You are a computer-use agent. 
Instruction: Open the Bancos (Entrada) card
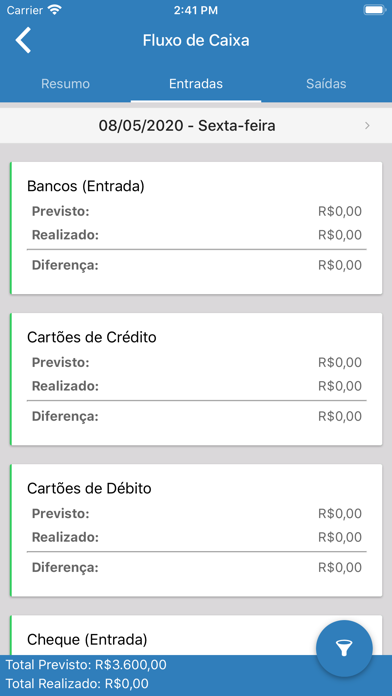coord(196,228)
